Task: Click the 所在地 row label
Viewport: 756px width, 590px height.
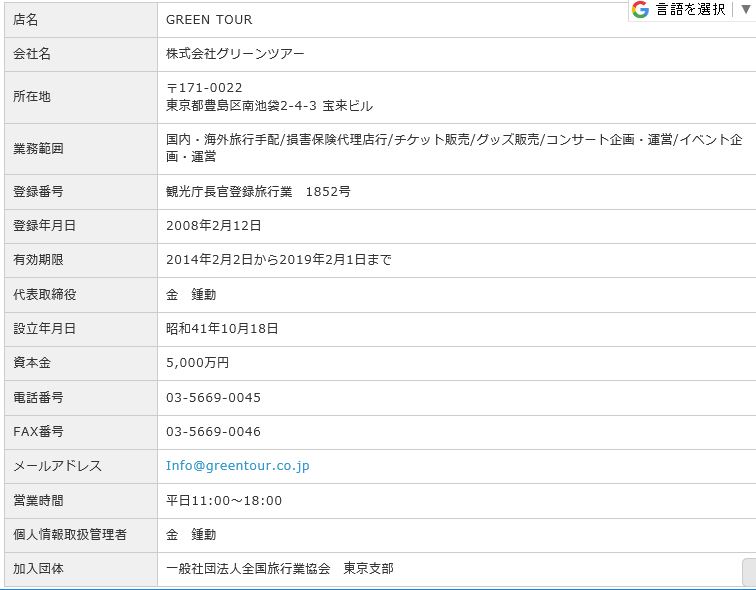Action: pyautogui.click(x=32, y=97)
